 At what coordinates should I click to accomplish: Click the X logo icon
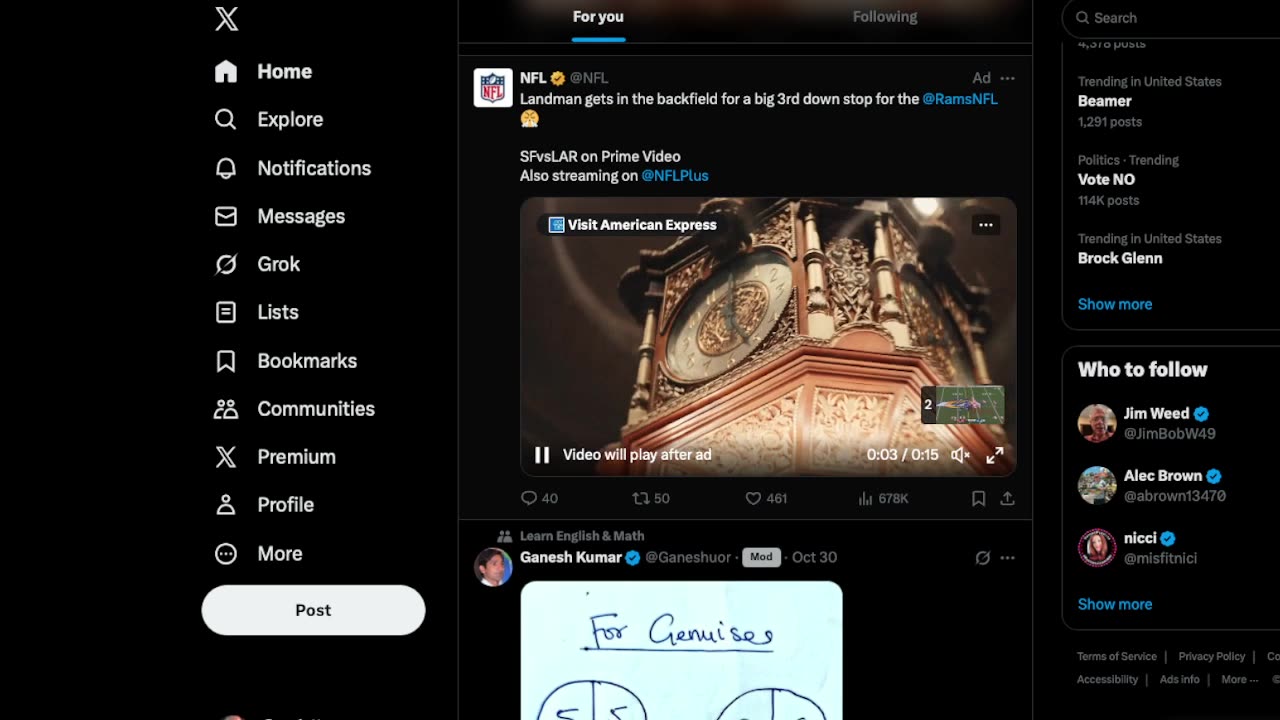pos(227,19)
